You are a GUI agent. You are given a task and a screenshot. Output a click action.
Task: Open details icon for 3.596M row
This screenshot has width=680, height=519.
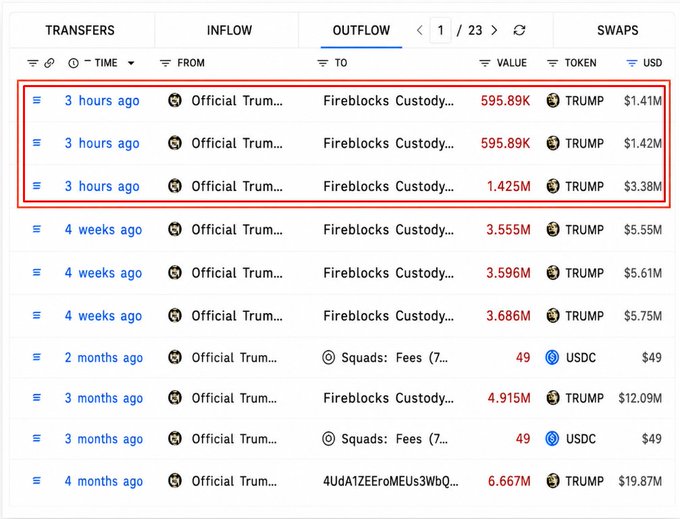37,272
